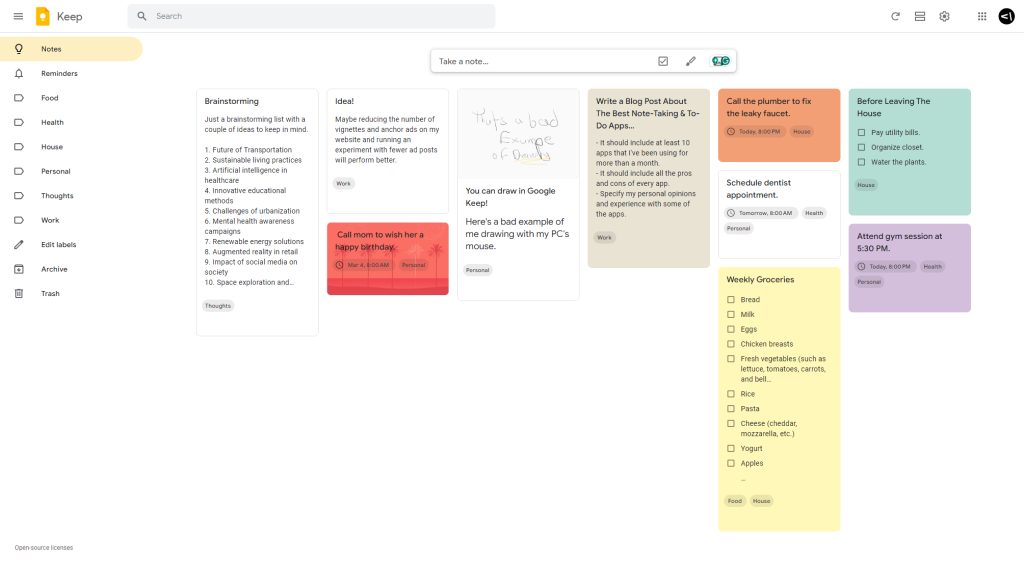Check the Yogurt checkbox in groceries

(731, 449)
